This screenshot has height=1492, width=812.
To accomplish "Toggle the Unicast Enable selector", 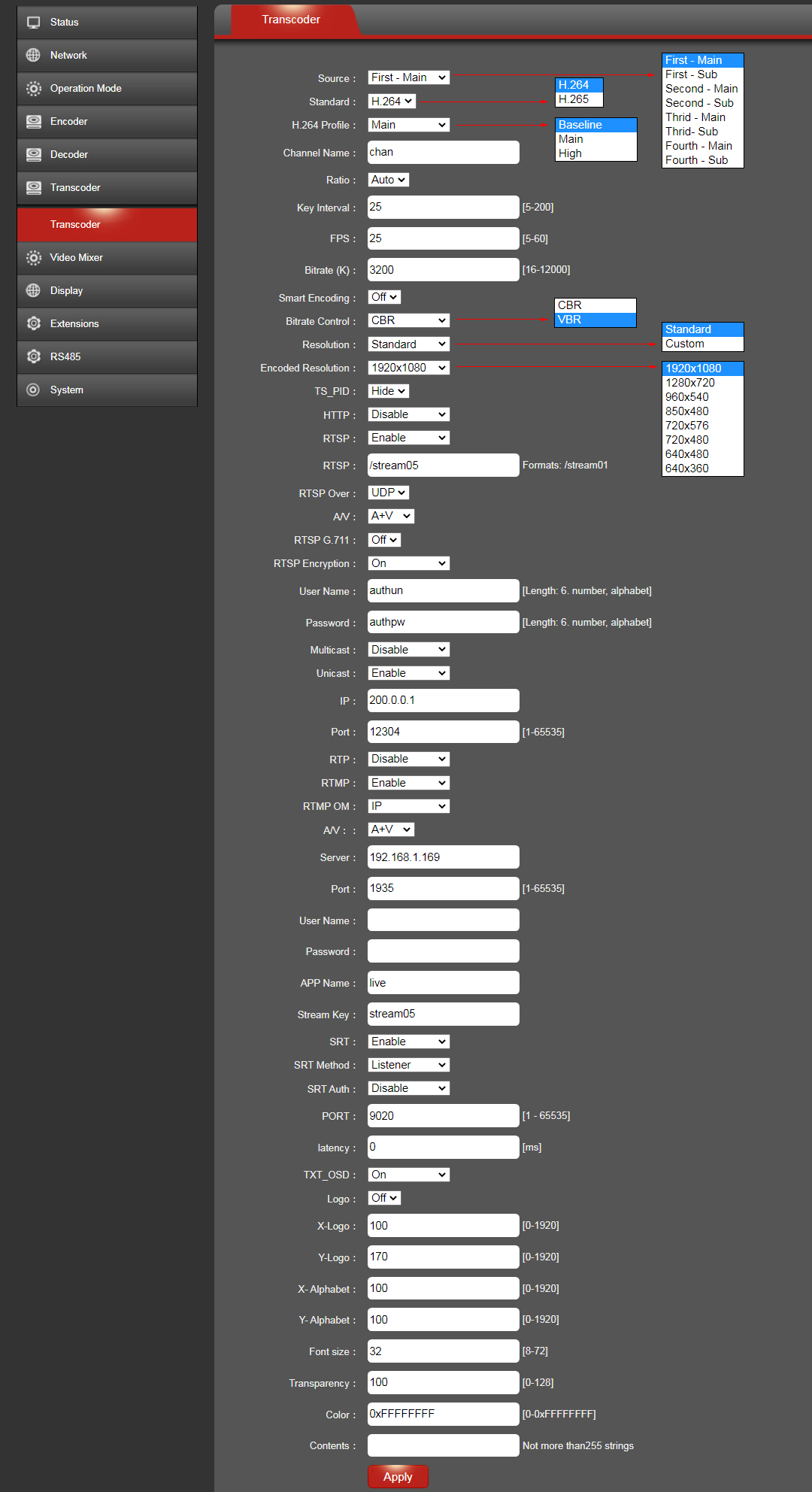I will click(408, 673).
